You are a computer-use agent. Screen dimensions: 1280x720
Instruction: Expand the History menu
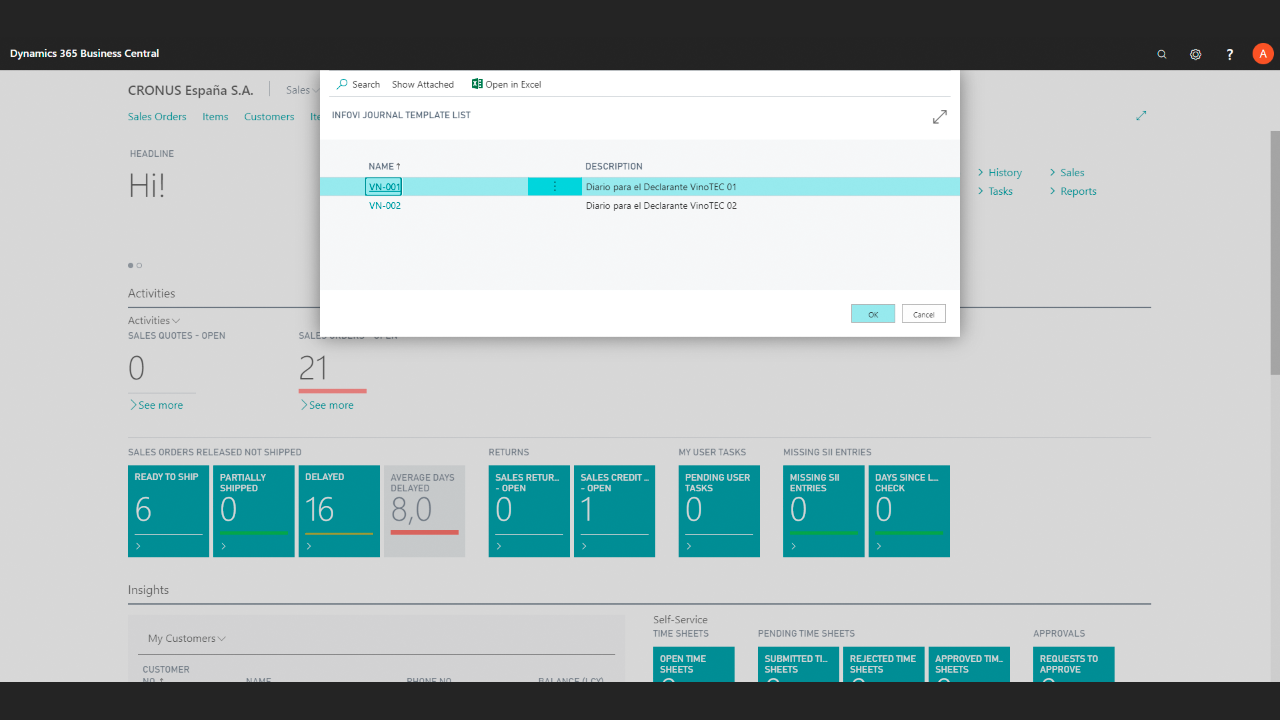(1000, 173)
